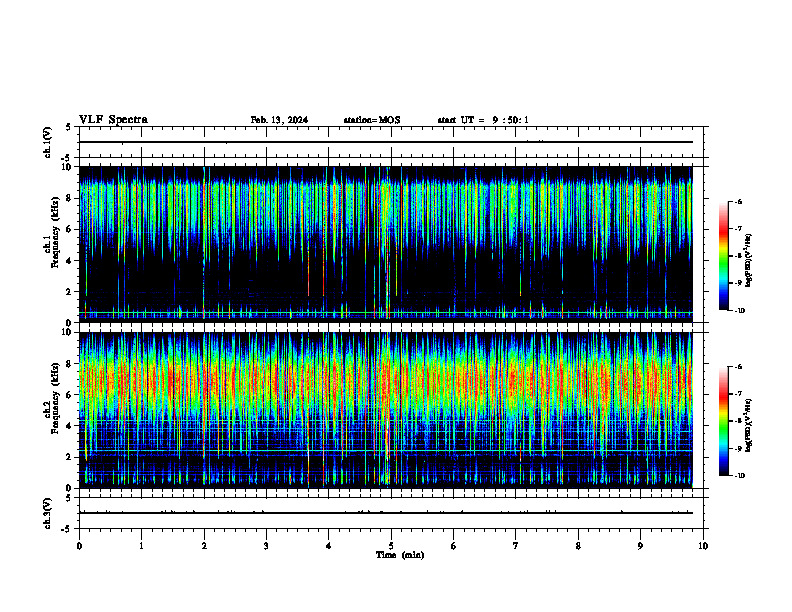This screenshot has width=792, height=612.
Task: Click the "4" kHz tick on ch.1 frequency axis
Action: point(69,261)
